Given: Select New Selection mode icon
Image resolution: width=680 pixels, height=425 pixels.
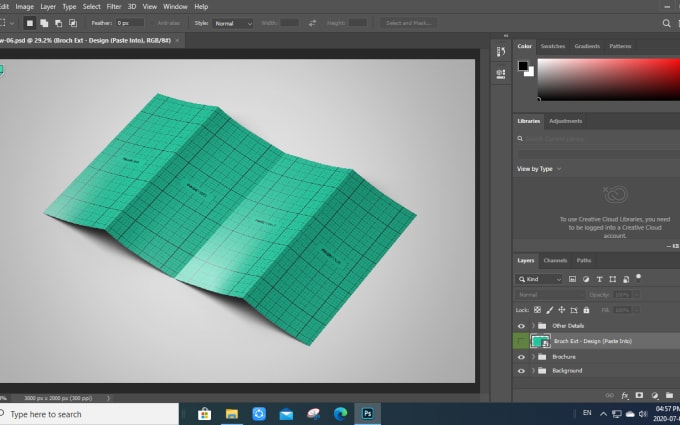Looking at the screenshot, I should click(x=29, y=23).
